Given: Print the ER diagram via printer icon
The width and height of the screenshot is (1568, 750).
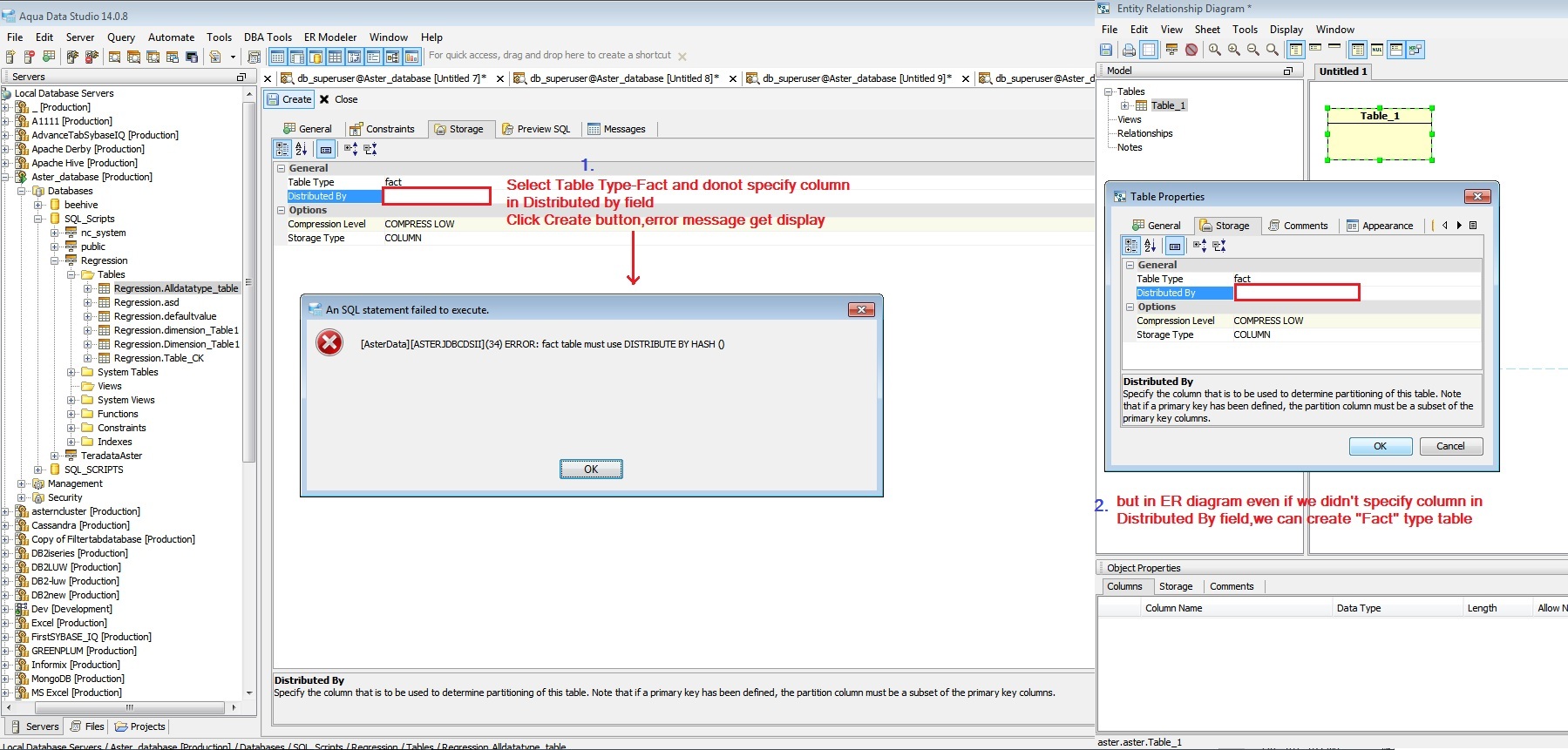Looking at the screenshot, I should tap(1129, 50).
